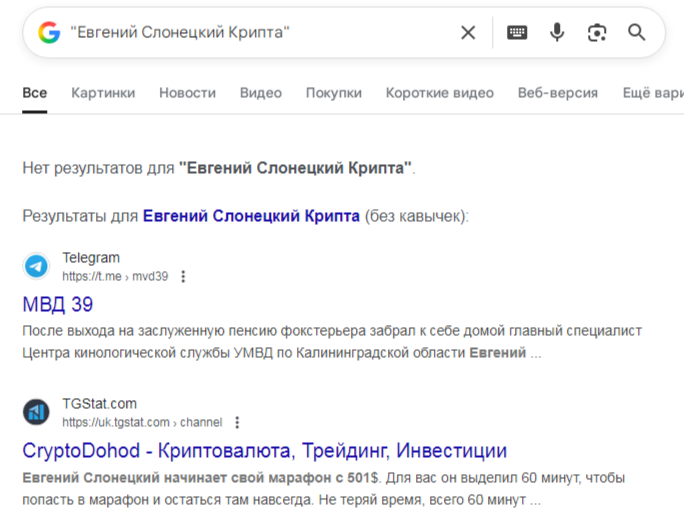Open the Покупки tab
This screenshot has height=514, width=684.
[334, 93]
